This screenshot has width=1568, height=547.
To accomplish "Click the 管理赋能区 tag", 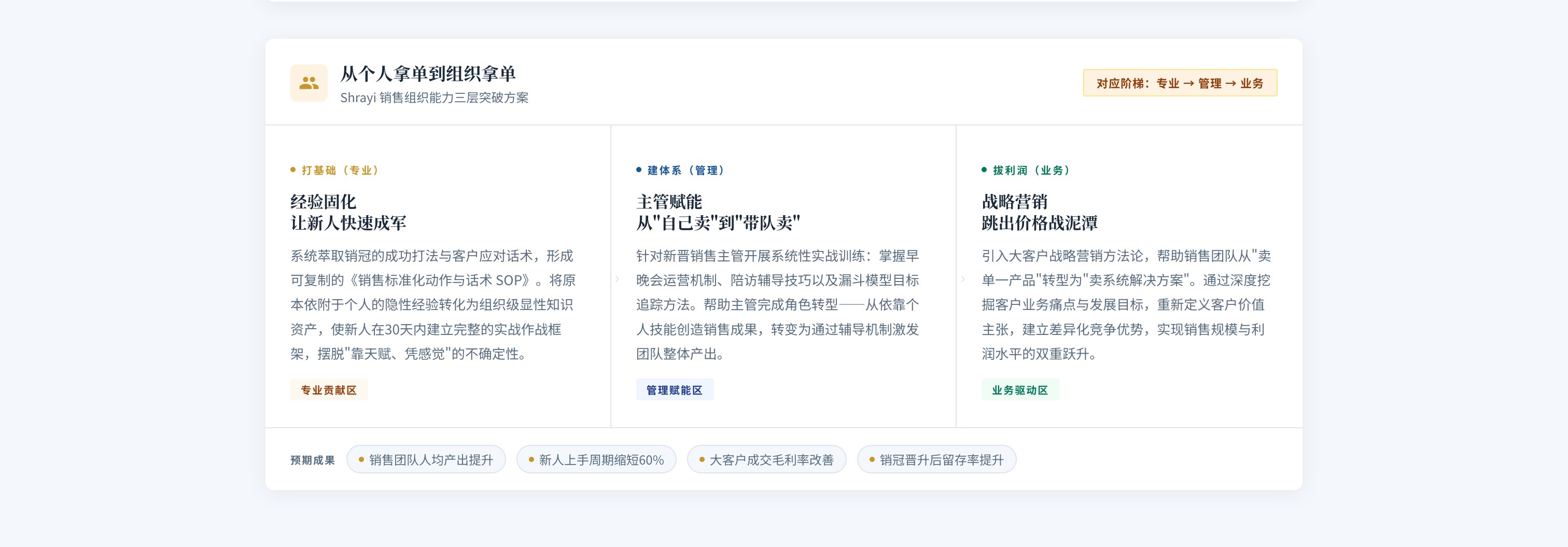I will coord(675,390).
